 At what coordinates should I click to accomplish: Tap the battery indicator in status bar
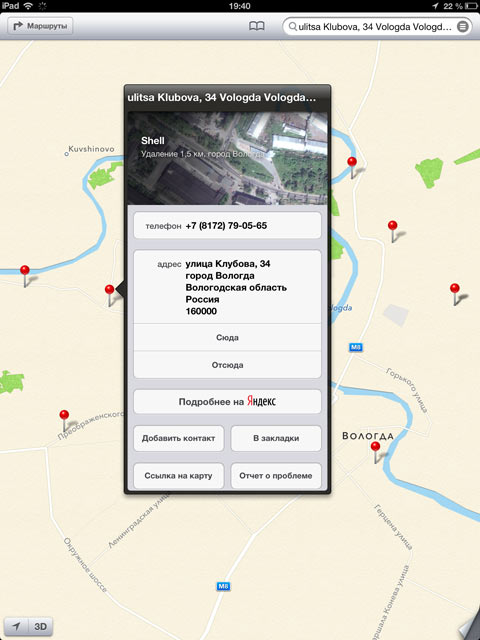click(471, 6)
